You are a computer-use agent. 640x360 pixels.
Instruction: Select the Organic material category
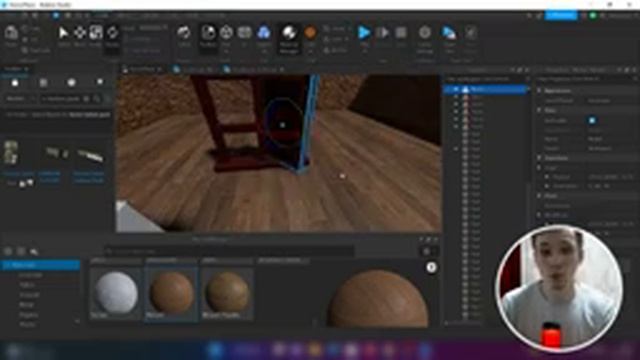(28, 315)
